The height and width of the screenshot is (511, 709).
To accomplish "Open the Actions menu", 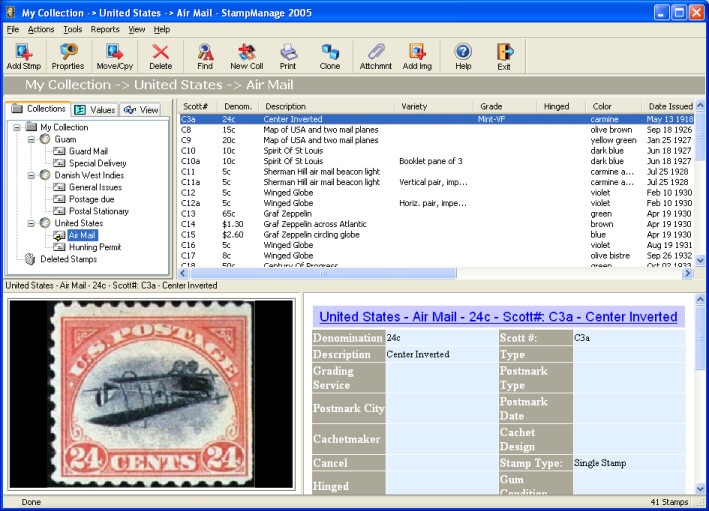I will pos(41,29).
